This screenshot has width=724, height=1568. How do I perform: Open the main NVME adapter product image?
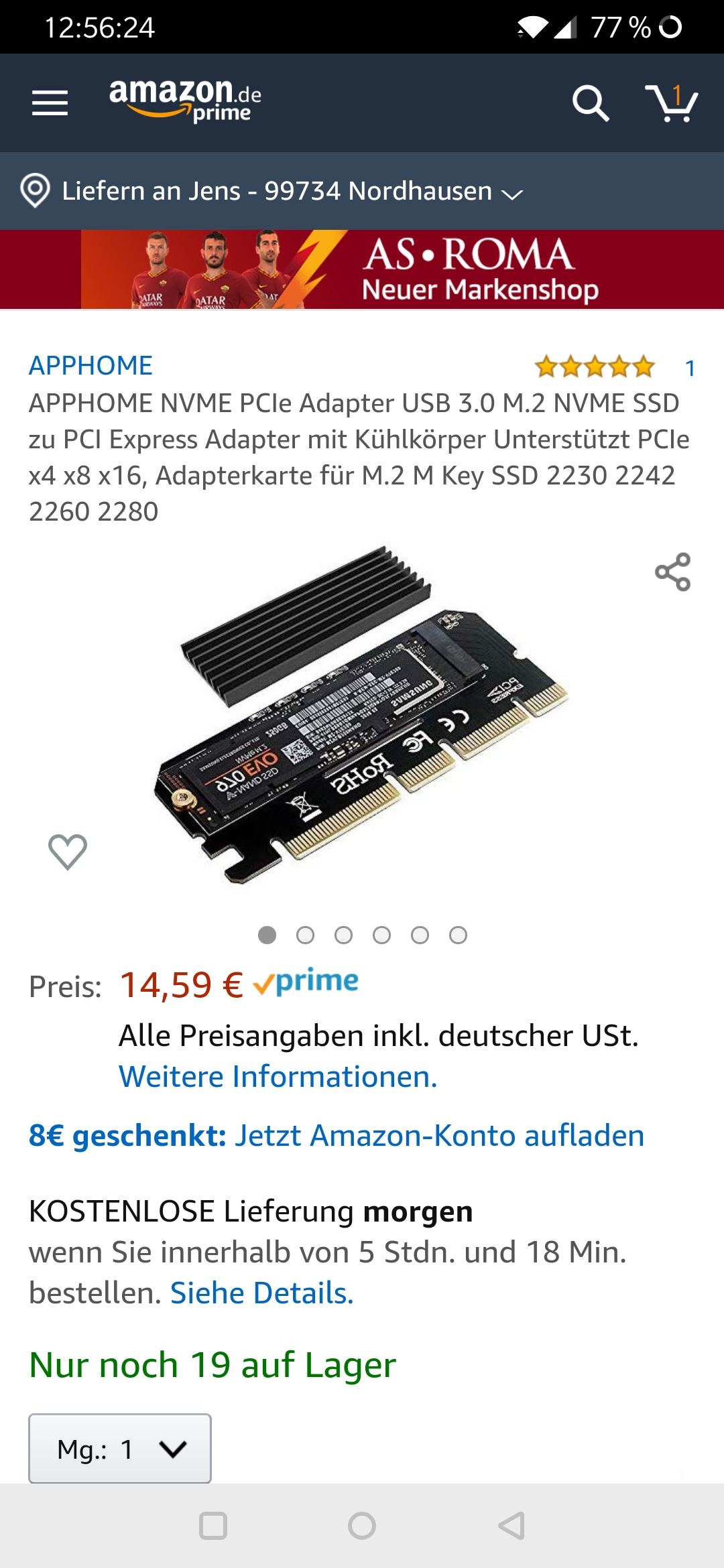(x=362, y=714)
